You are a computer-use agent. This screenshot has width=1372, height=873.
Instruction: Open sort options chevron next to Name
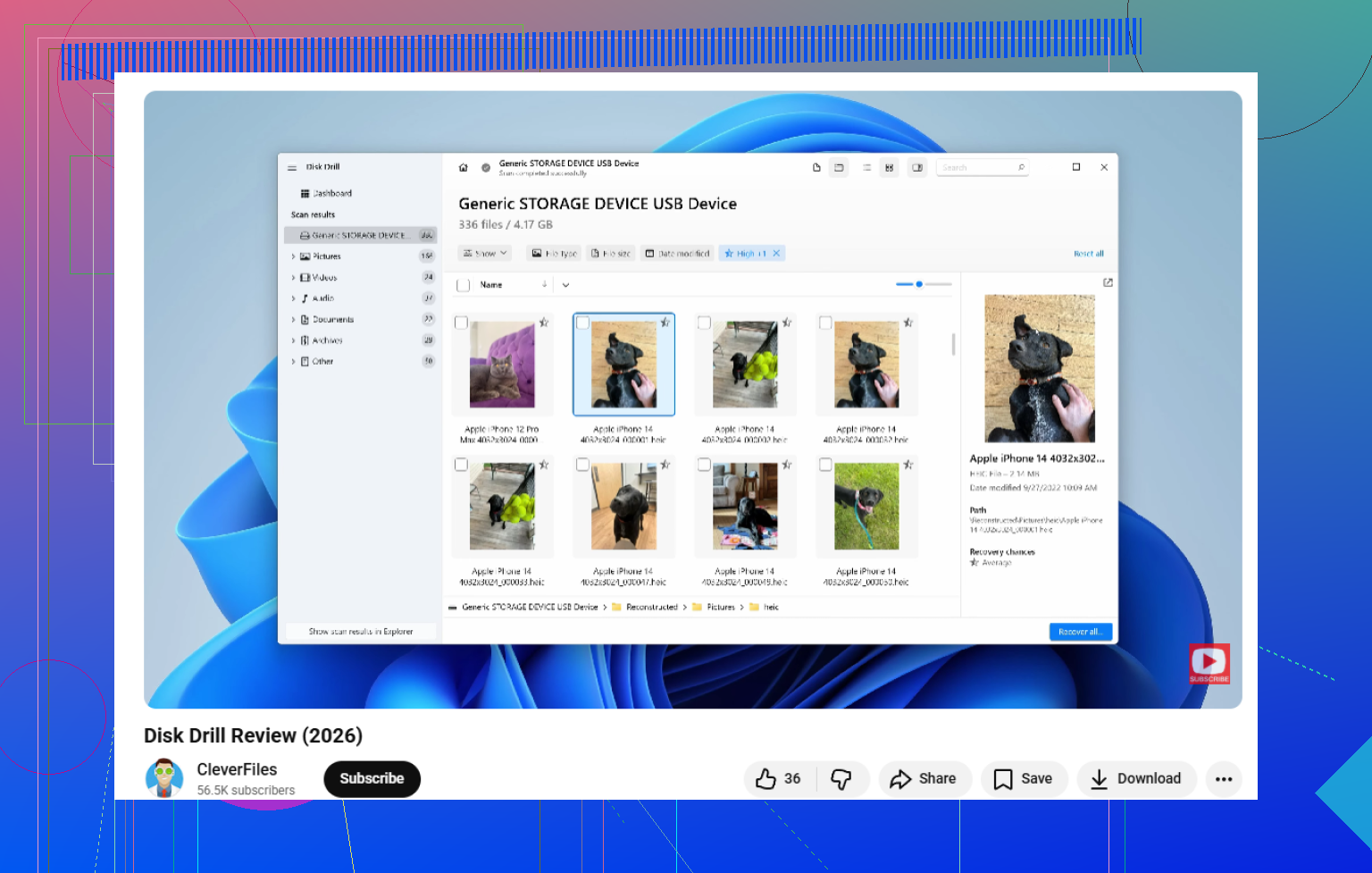tap(565, 285)
